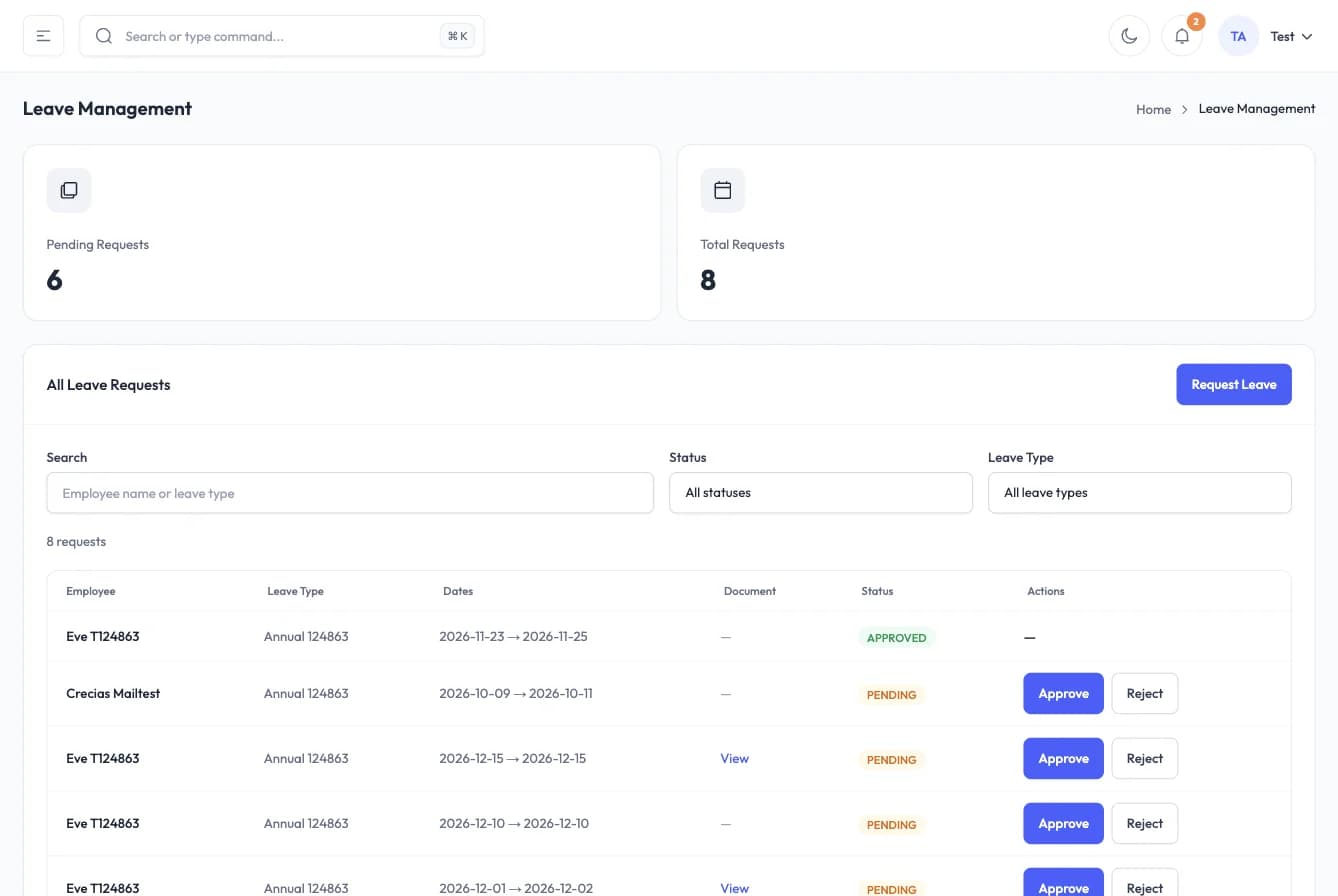Click the '8 requests' count text

(76, 542)
